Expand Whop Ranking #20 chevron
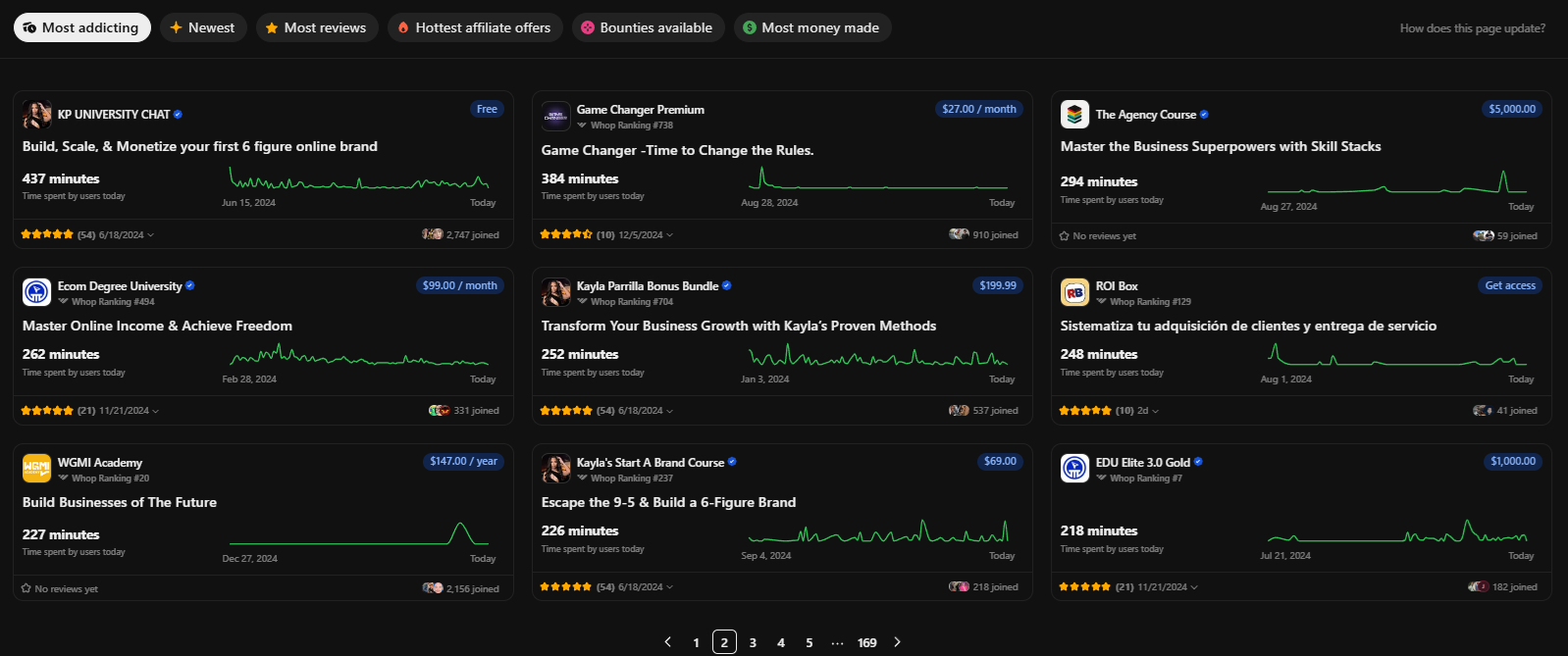 [x=63, y=479]
